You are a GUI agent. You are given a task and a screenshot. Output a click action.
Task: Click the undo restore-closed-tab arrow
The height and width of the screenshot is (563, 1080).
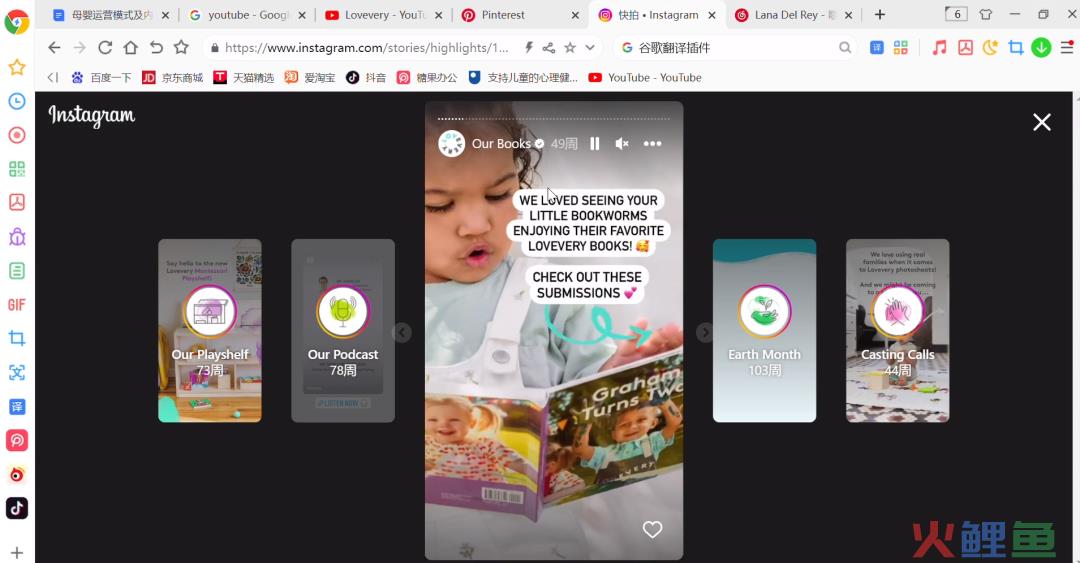156,48
